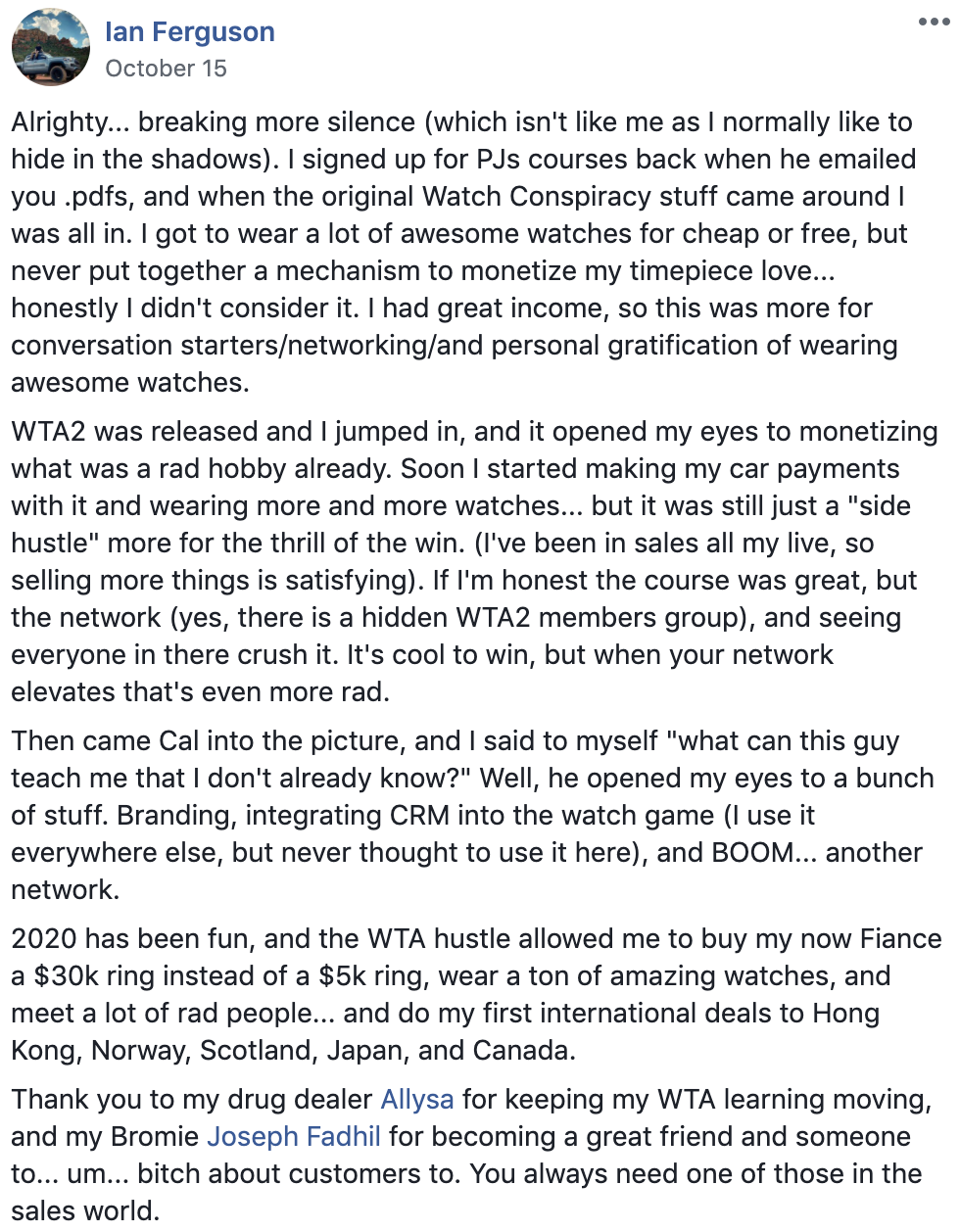The image size is (960, 1232).
Task: Click the '.pdfs' text in the first paragraph
Action: point(100,196)
